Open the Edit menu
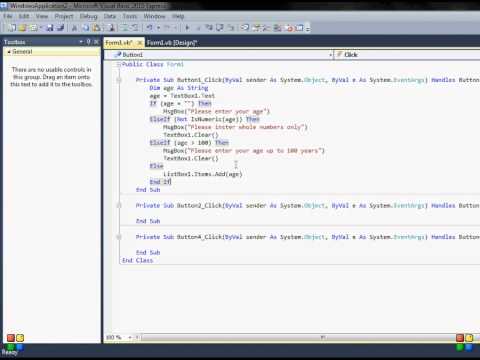This screenshot has width=480, height=360. (24, 16)
